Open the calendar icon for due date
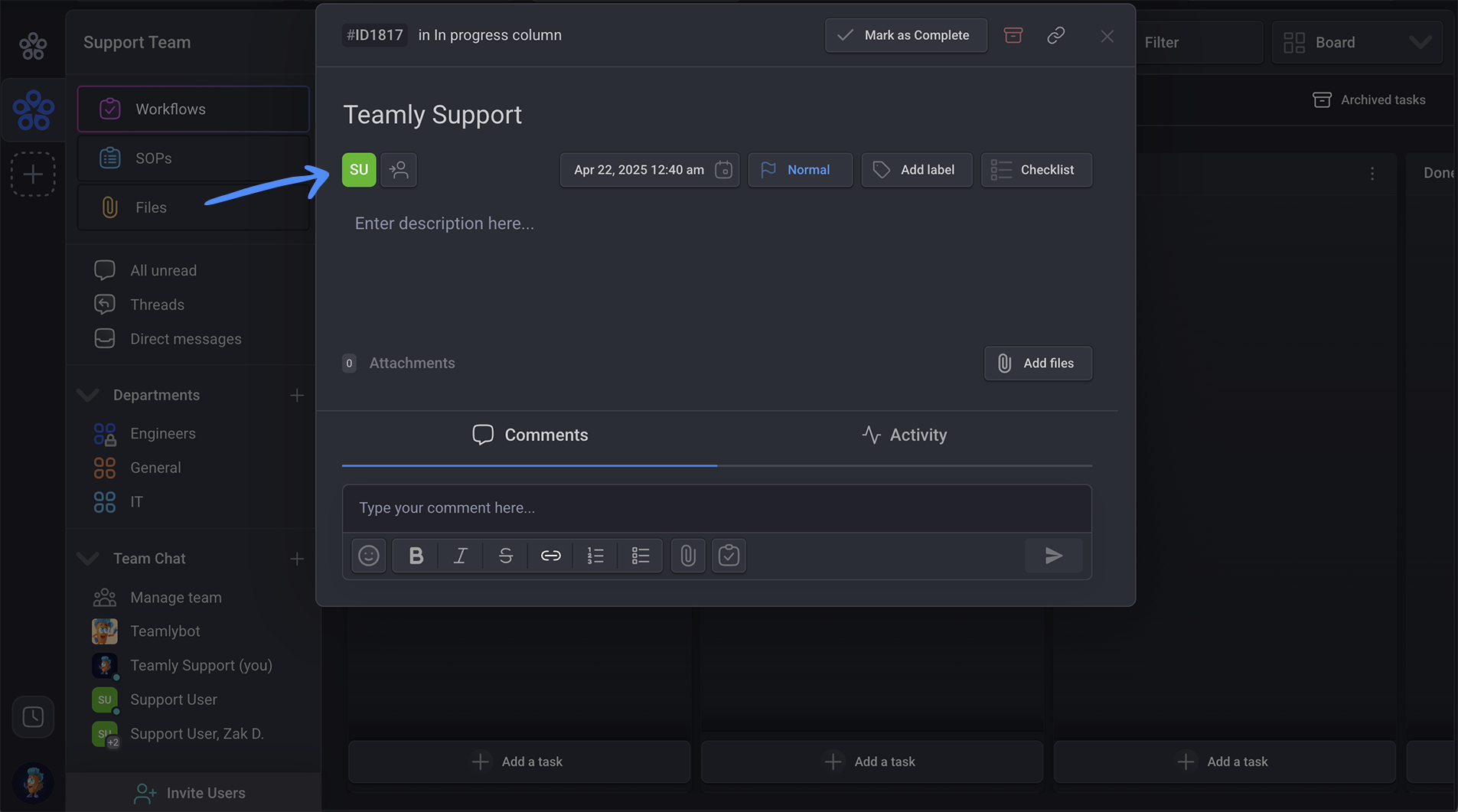The height and width of the screenshot is (812, 1458). pyautogui.click(x=723, y=169)
